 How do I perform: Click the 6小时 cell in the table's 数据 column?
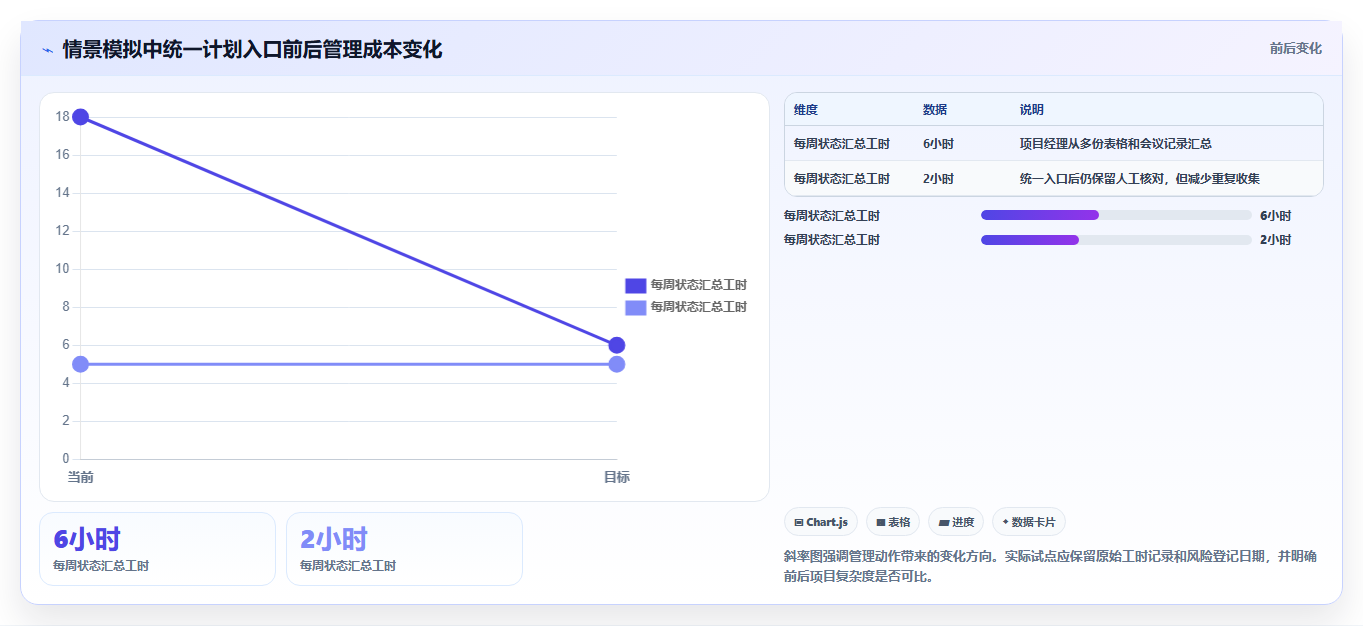pos(938,144)
